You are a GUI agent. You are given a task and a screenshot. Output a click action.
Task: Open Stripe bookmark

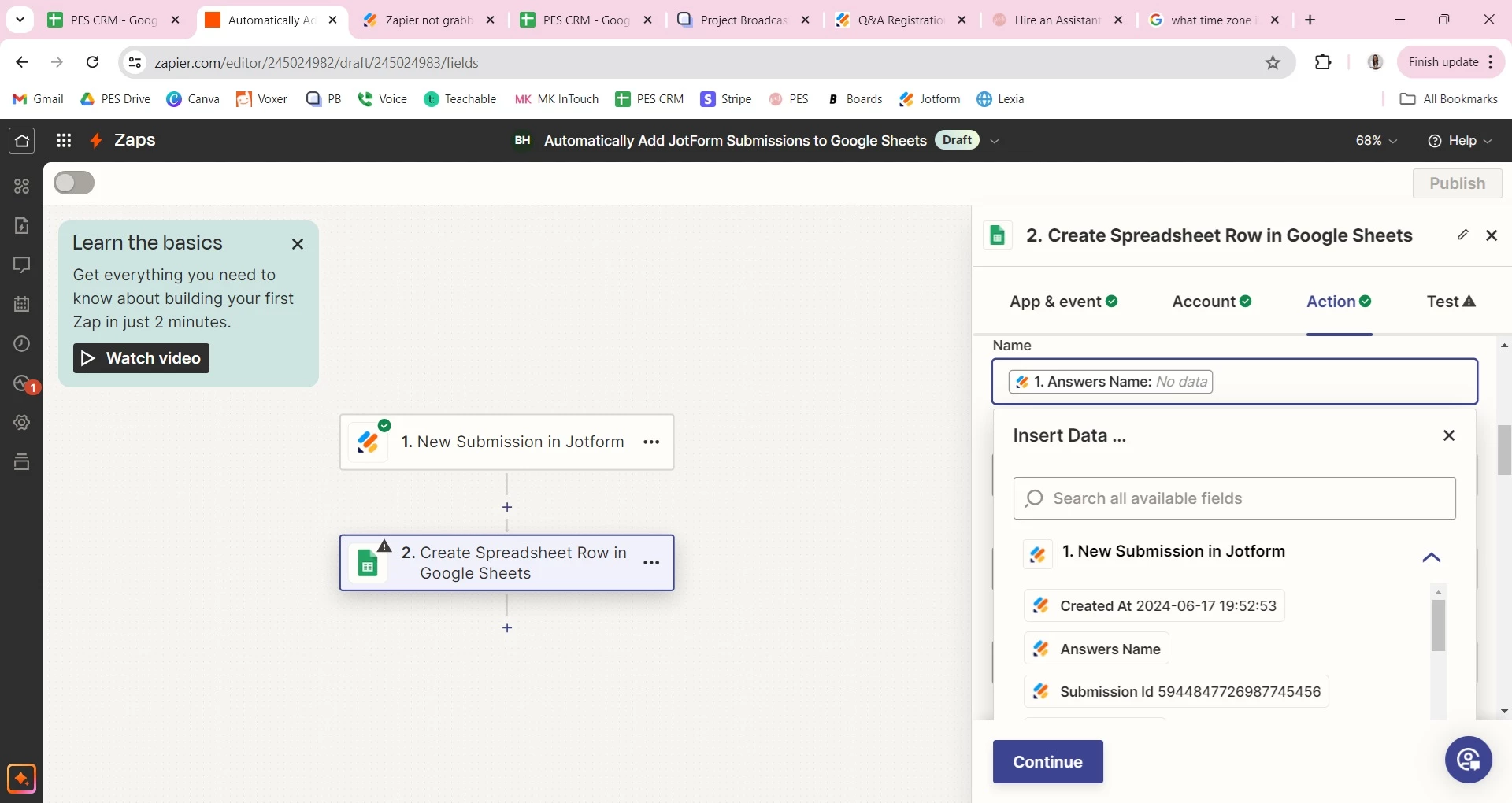[725, 99]
